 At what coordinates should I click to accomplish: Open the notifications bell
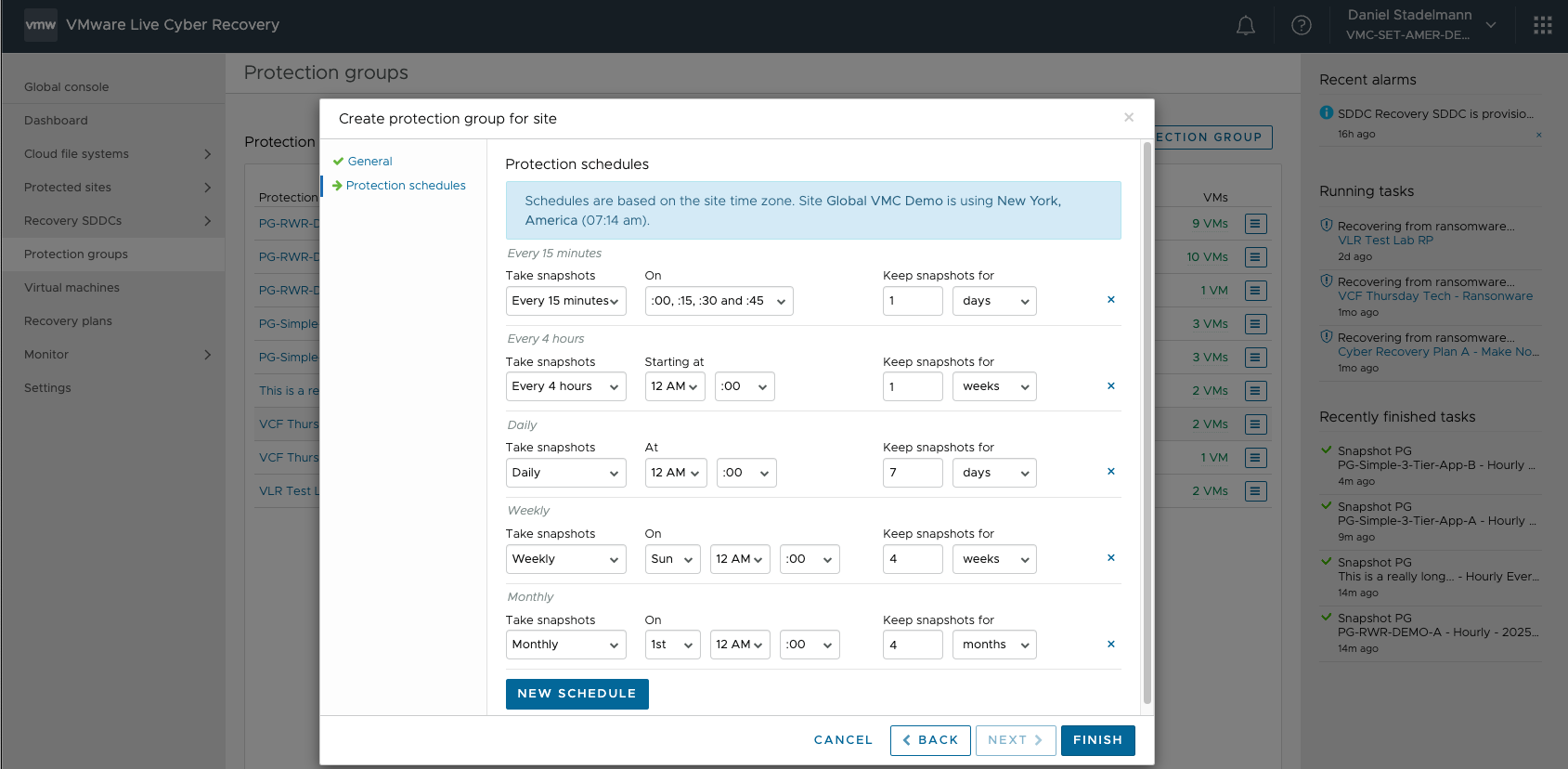(1246, 26)
